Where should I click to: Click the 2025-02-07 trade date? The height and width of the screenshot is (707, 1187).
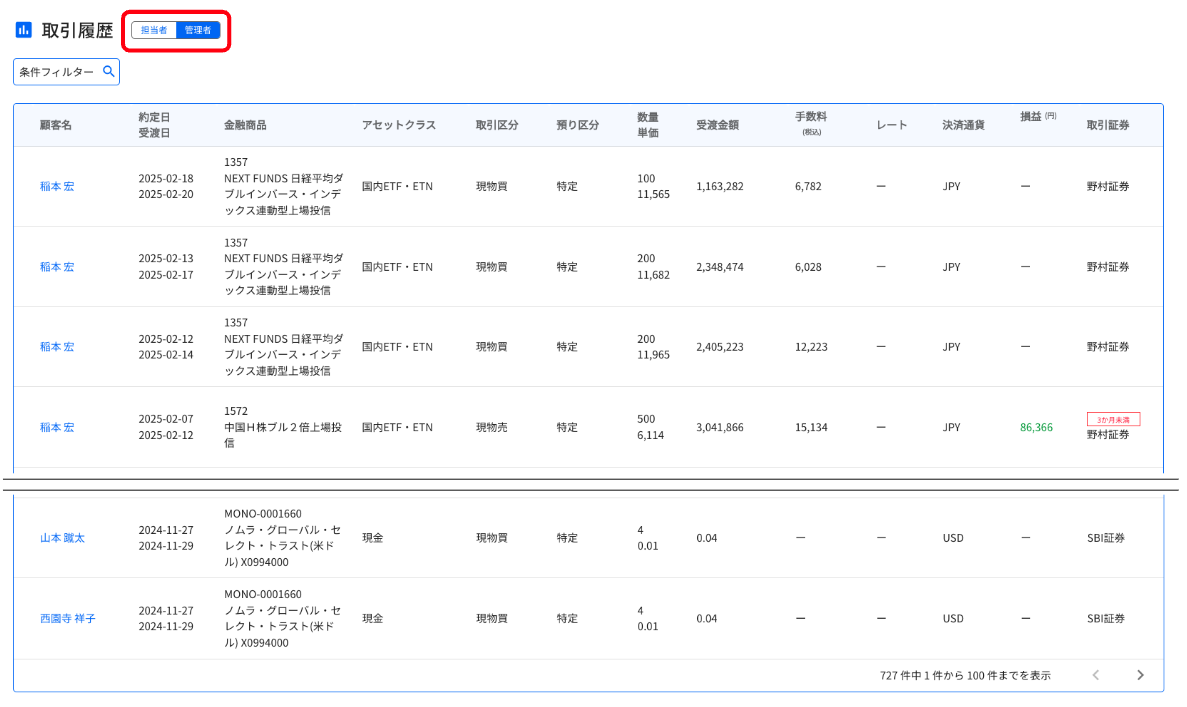[166, 419]
